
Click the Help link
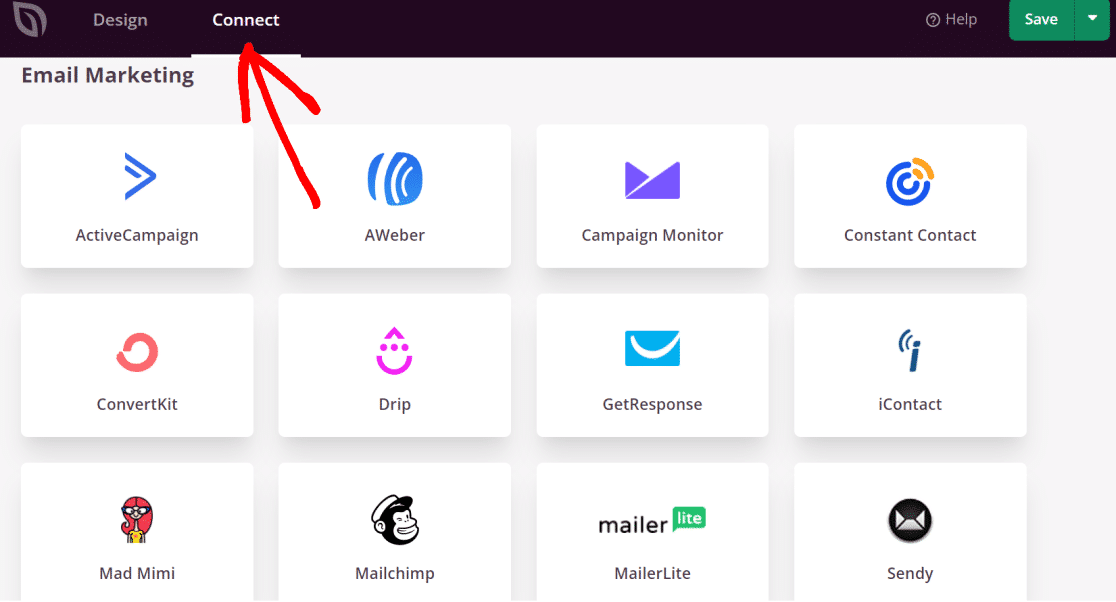(960, 19)
